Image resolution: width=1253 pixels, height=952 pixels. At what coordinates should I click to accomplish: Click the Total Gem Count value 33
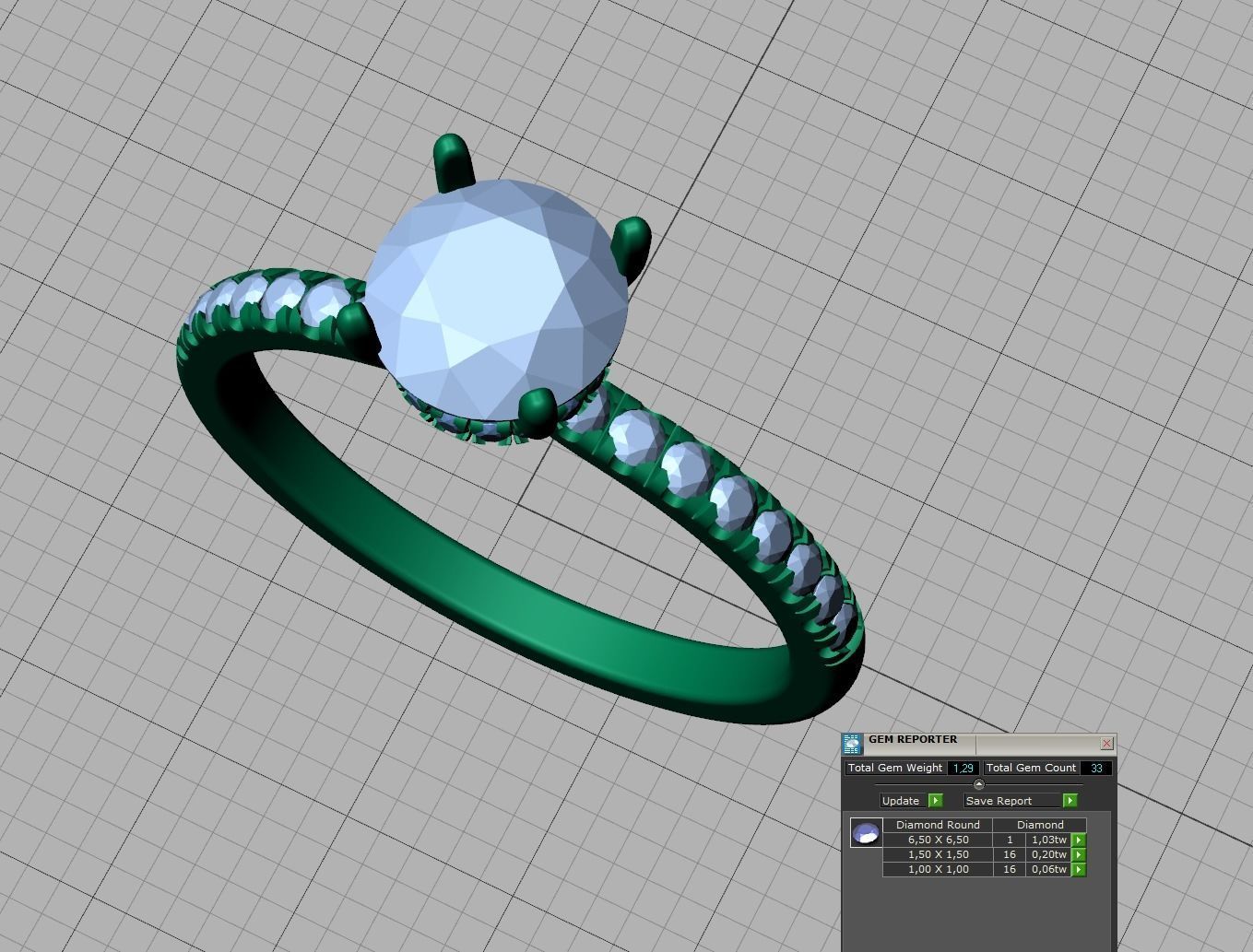coord(1096,768)
